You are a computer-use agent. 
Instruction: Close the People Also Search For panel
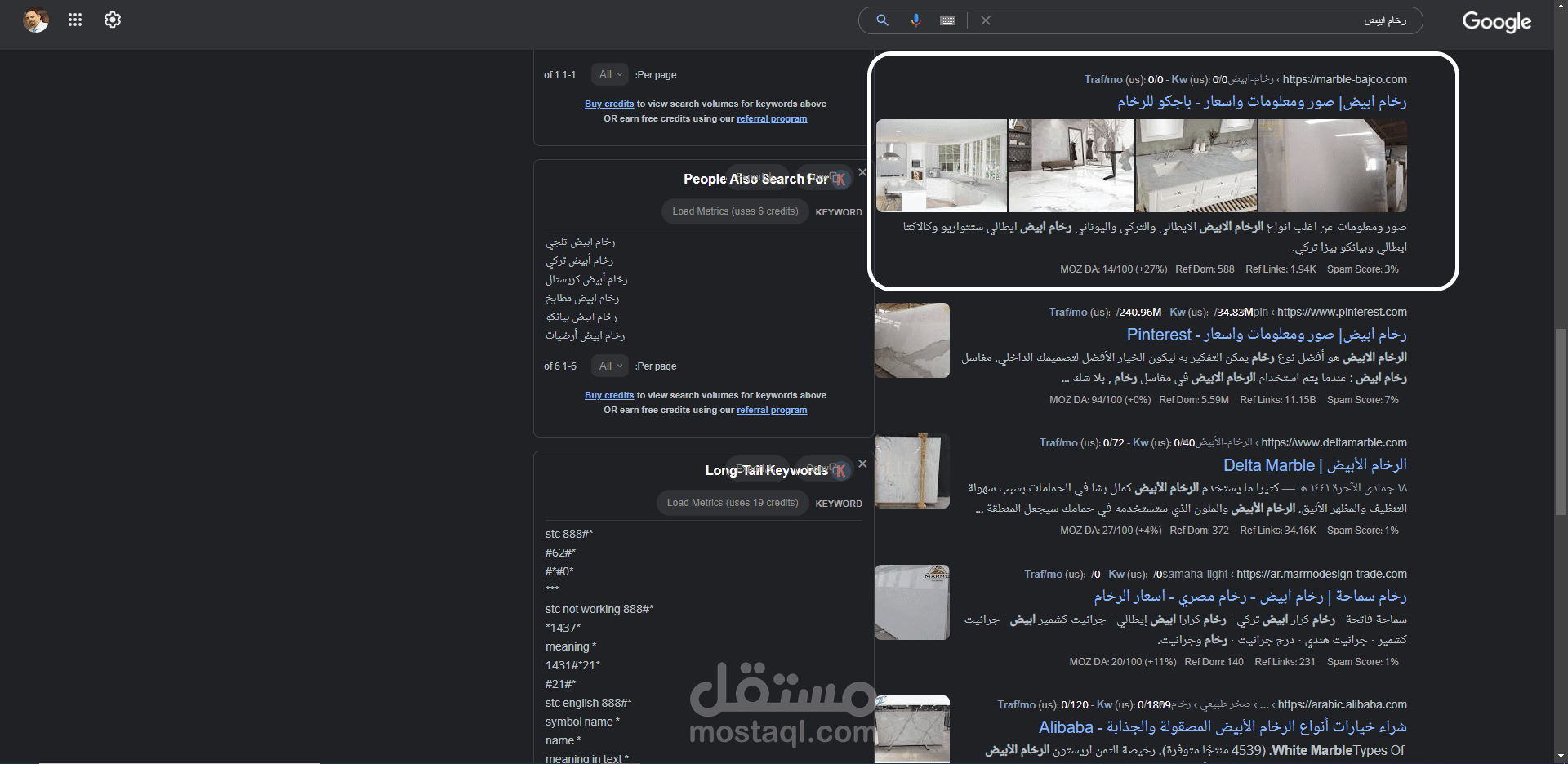[x=862, y=172]
